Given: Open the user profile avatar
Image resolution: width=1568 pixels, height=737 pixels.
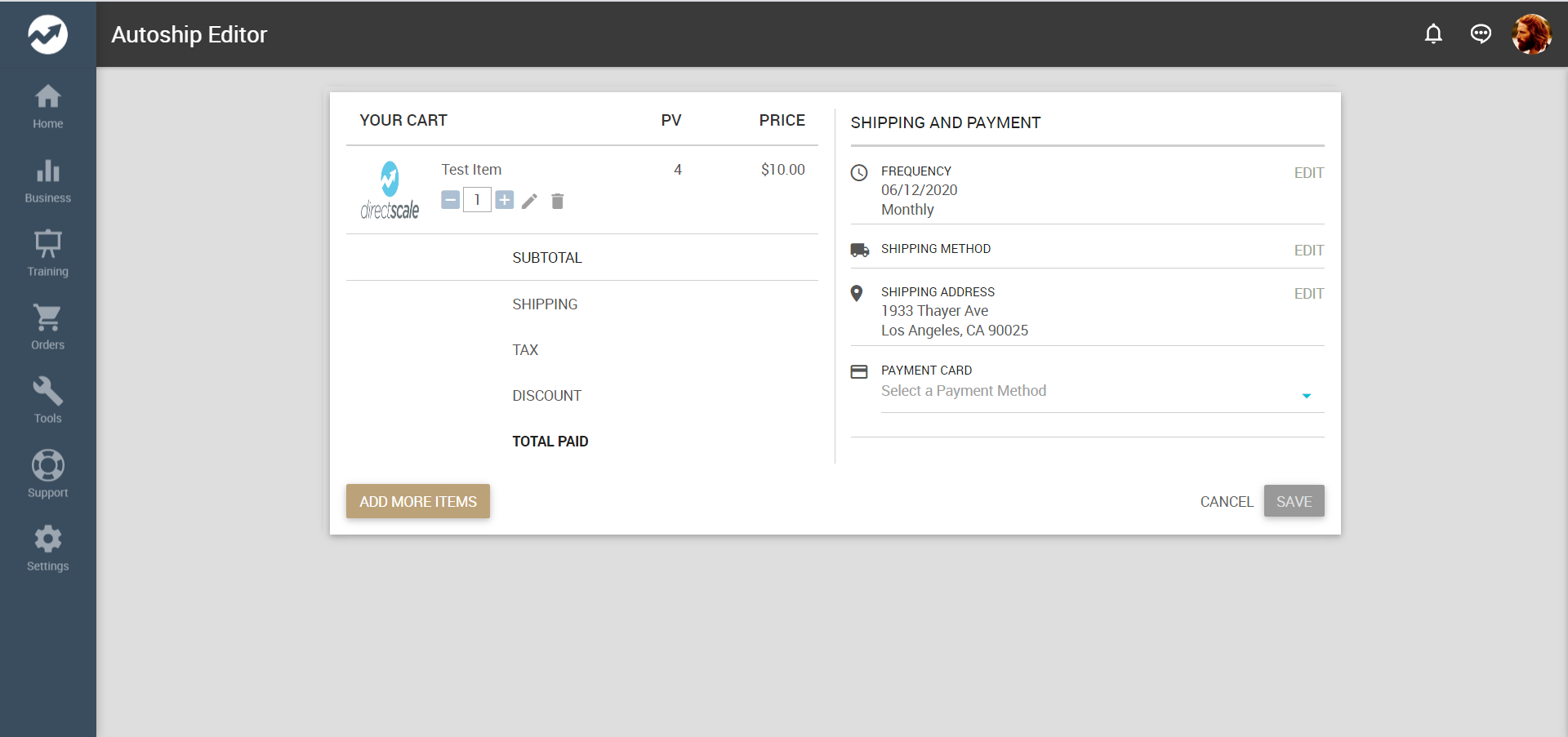Looking at the screenshot, I should [x=1531, y=34].
